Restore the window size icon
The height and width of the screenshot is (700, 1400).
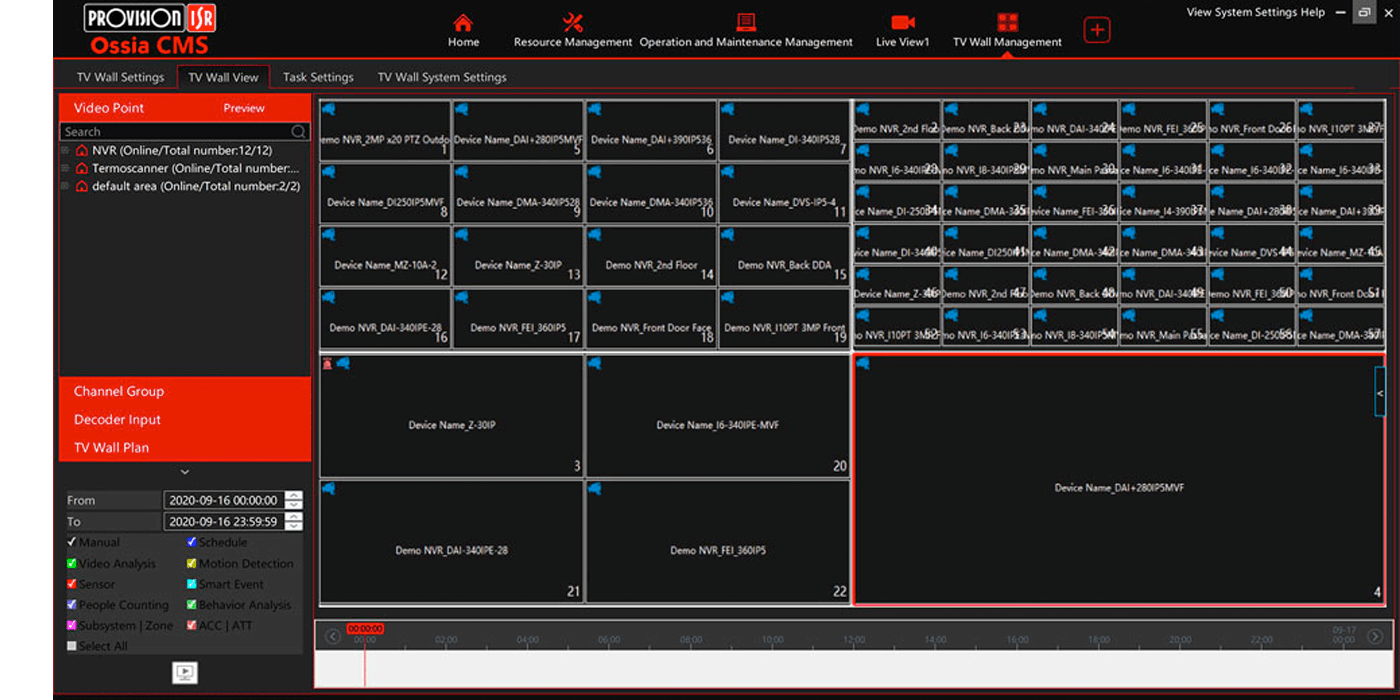(1364, 12)
